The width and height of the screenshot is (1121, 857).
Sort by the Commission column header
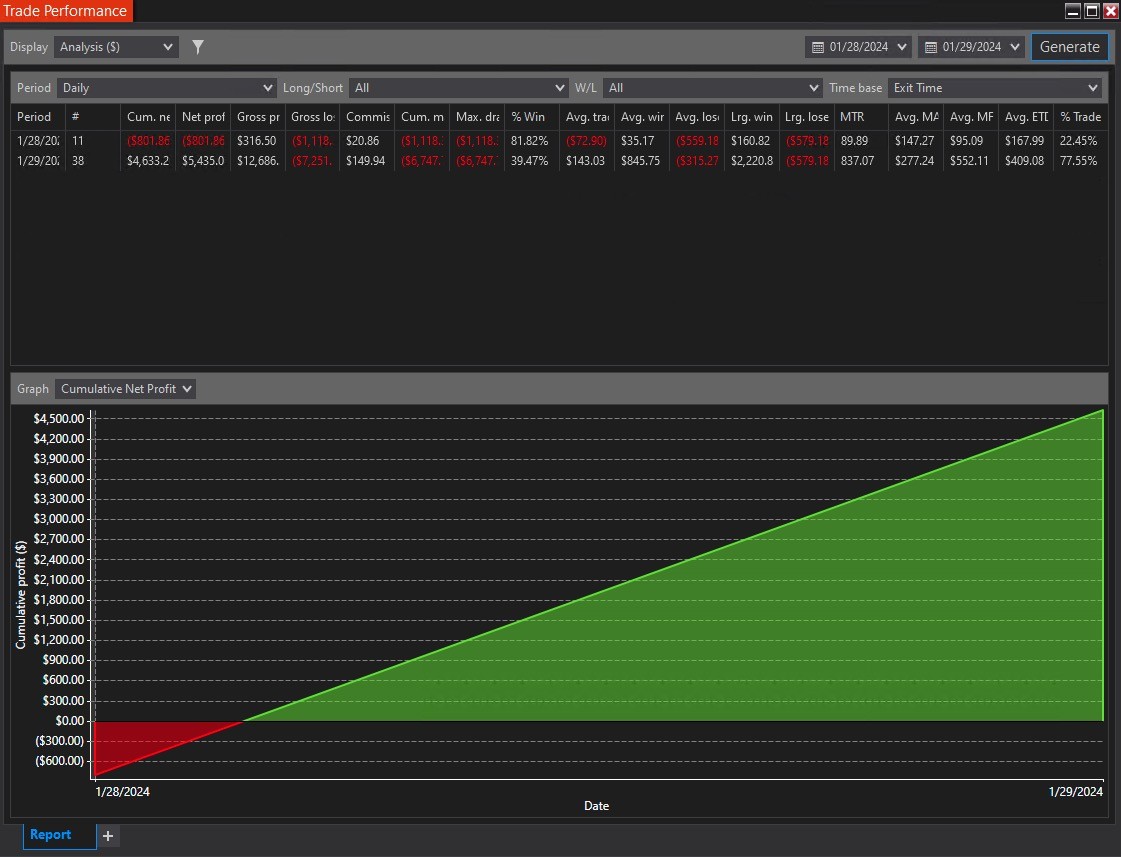367,117
